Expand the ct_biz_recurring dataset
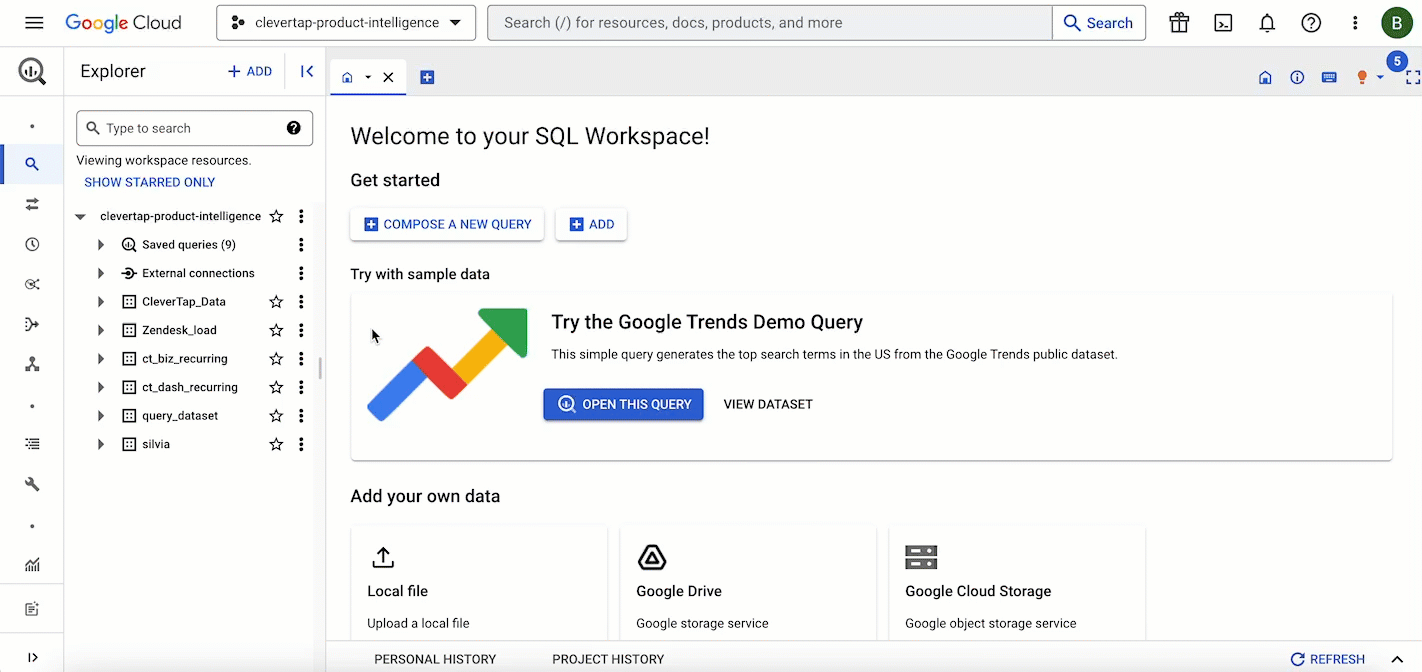 pyautogui.click(x=100, y=358)
